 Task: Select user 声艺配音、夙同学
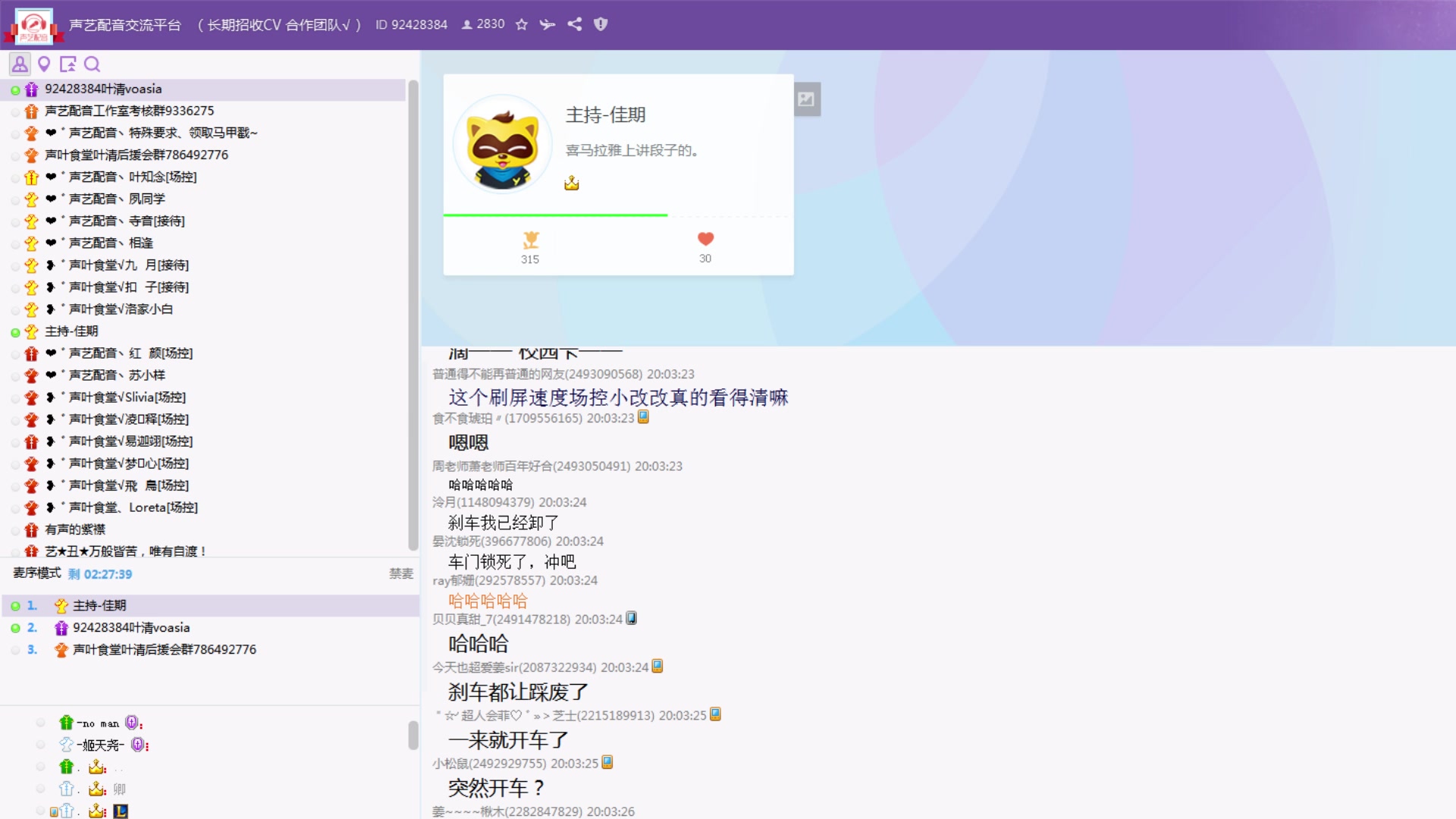pyautogui.click(x=205, y=199)
